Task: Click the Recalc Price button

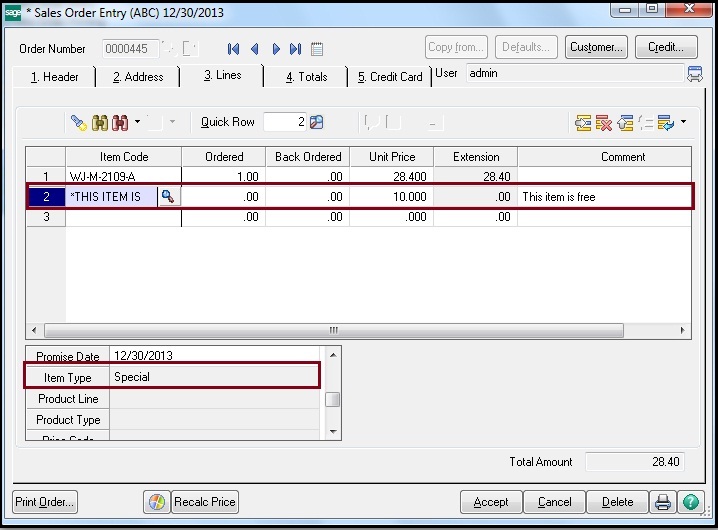Action: (x=205, y=502)
